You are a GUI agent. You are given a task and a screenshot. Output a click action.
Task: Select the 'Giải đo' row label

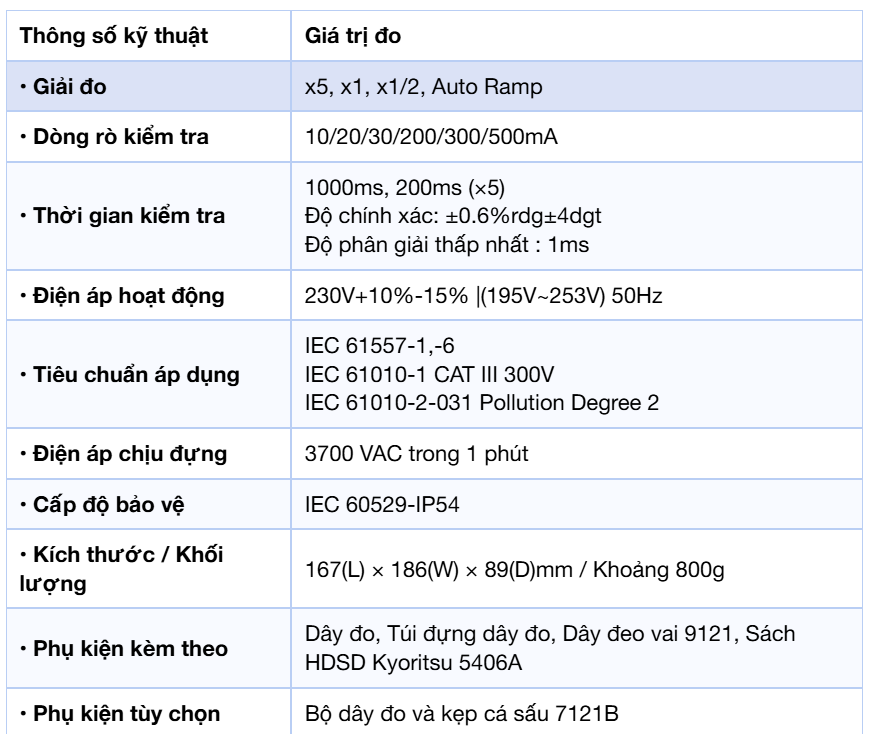click(x=63, y=87)
